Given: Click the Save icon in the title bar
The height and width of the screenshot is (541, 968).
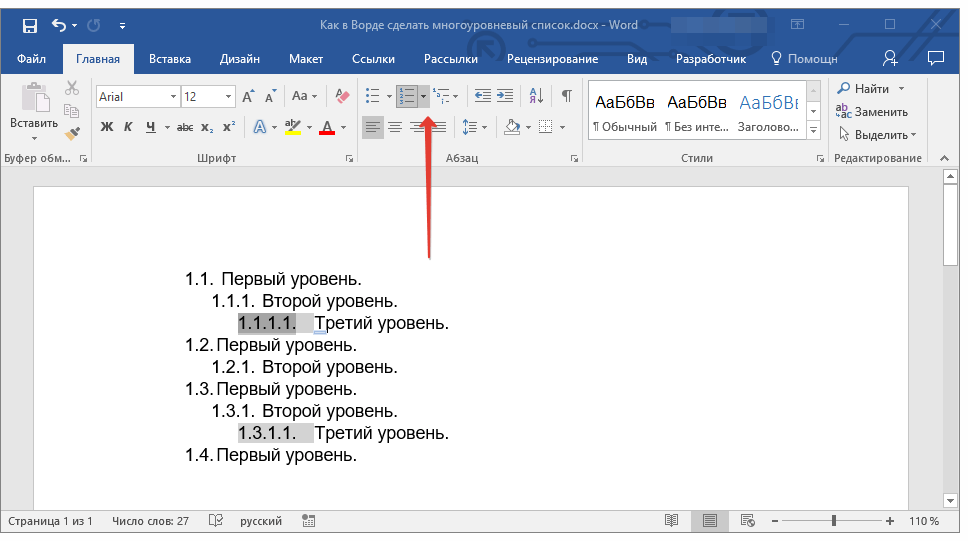Looking at the screenshot, I should (x=29, y=25).
